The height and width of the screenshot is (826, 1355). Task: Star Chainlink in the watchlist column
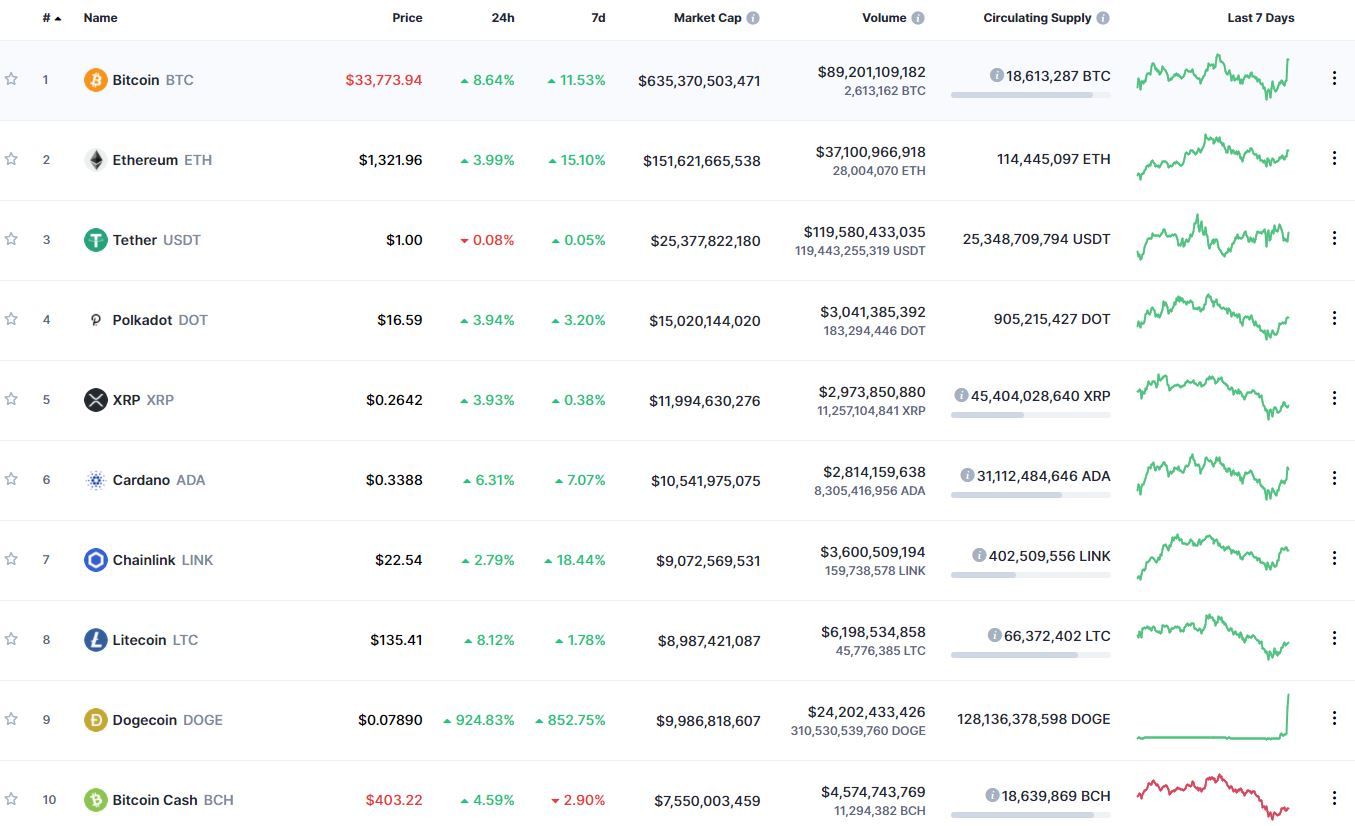[x=11, y=559]
